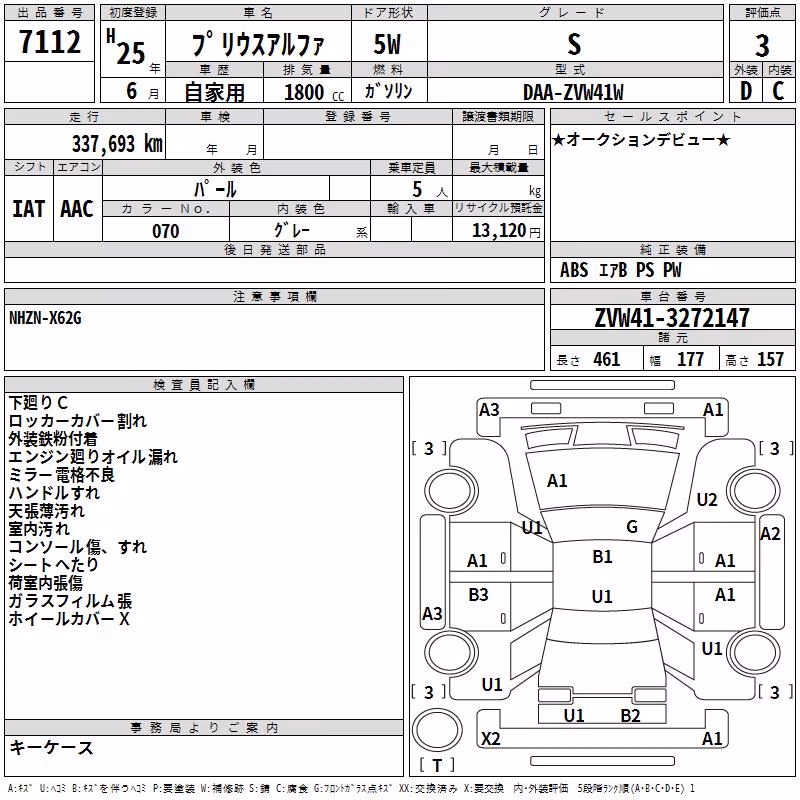Select the H25 first registration year
Viewport: 800px width, 800px height.
127,47
